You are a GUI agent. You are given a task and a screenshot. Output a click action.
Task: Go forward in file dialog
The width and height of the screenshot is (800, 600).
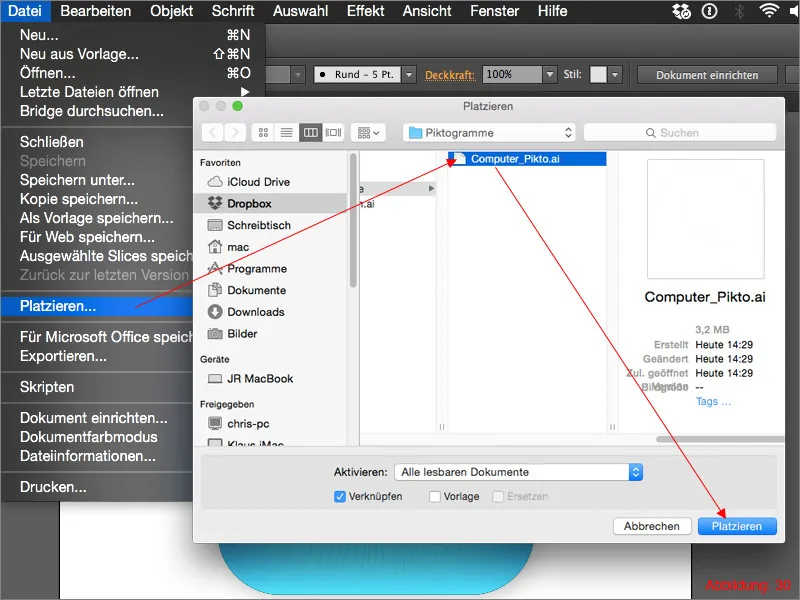(x=235, y=133)
